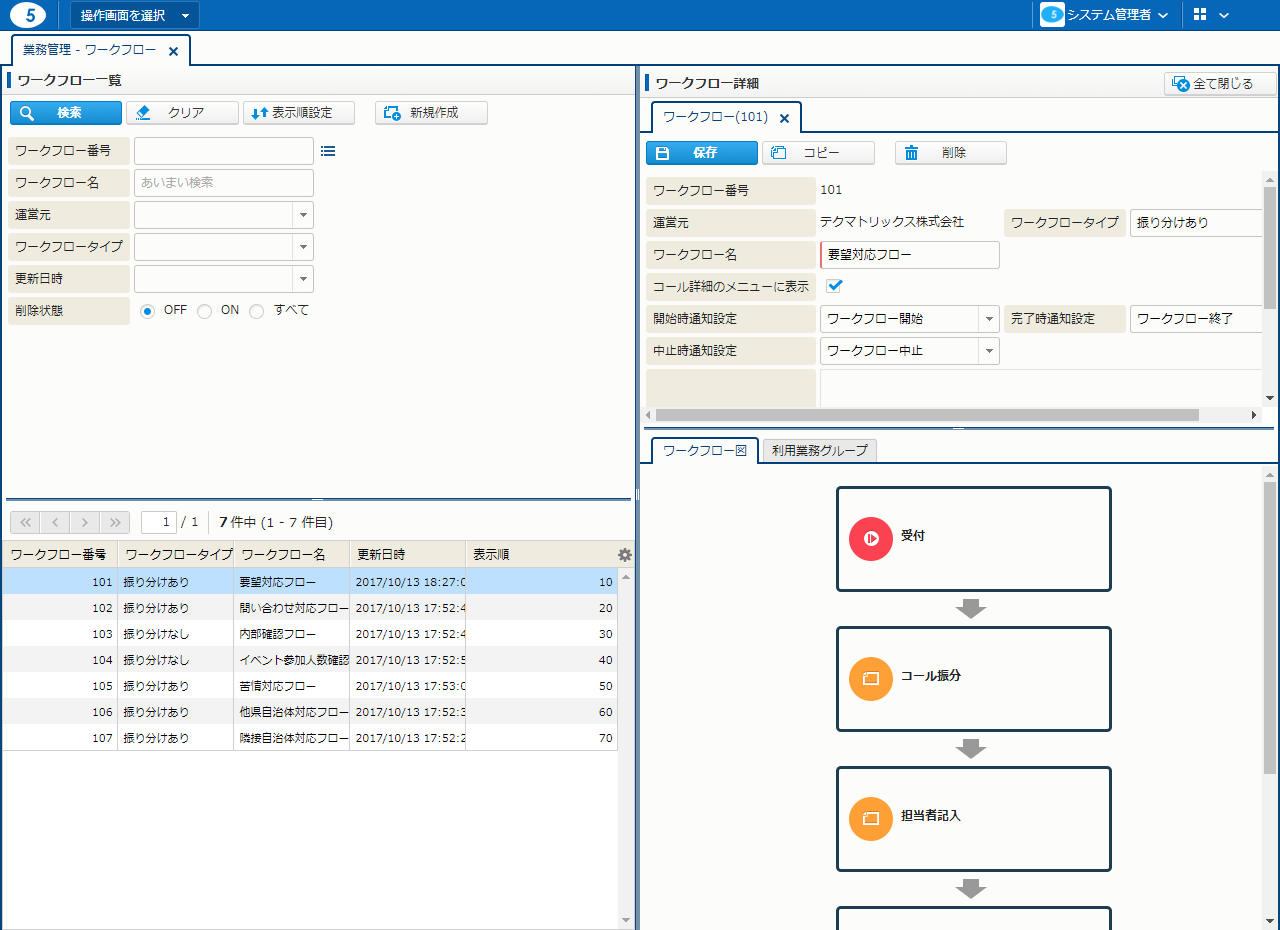Click the 保存 button
This screenshot has height=930, width=1280.
tap(701, 153)
